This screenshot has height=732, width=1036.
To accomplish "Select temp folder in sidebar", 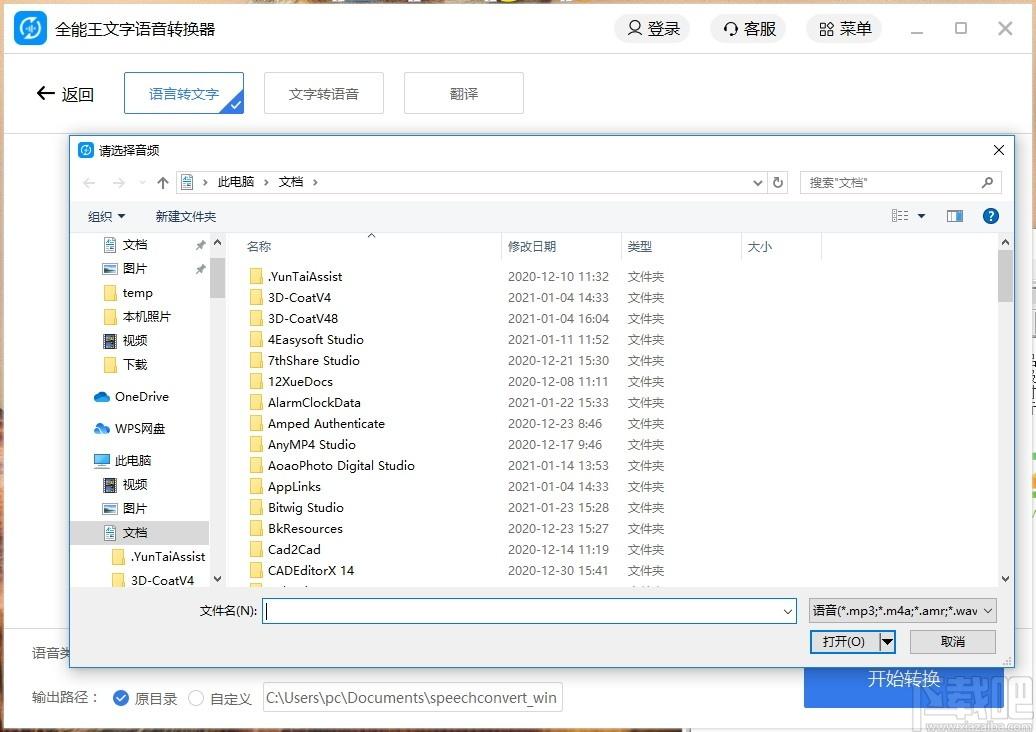I will pos(137,293).
